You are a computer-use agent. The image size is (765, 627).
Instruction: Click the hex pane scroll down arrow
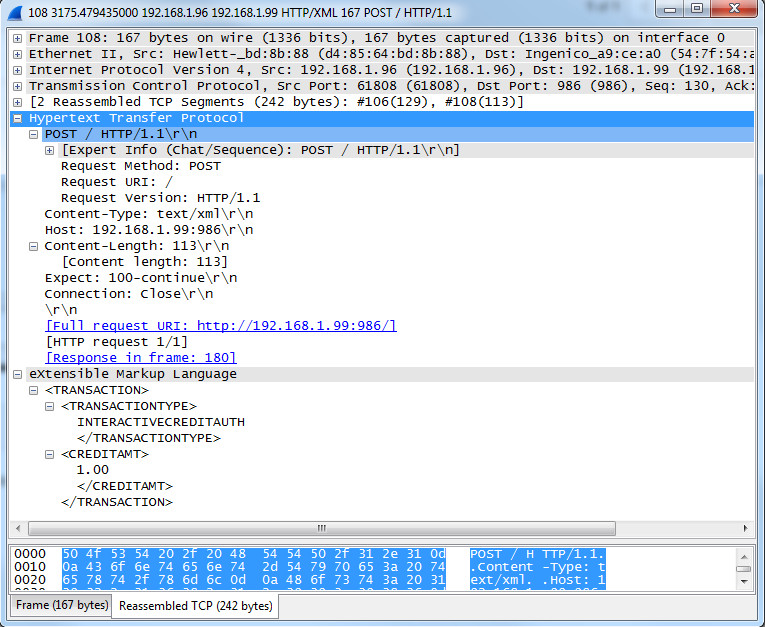[744, 581]
